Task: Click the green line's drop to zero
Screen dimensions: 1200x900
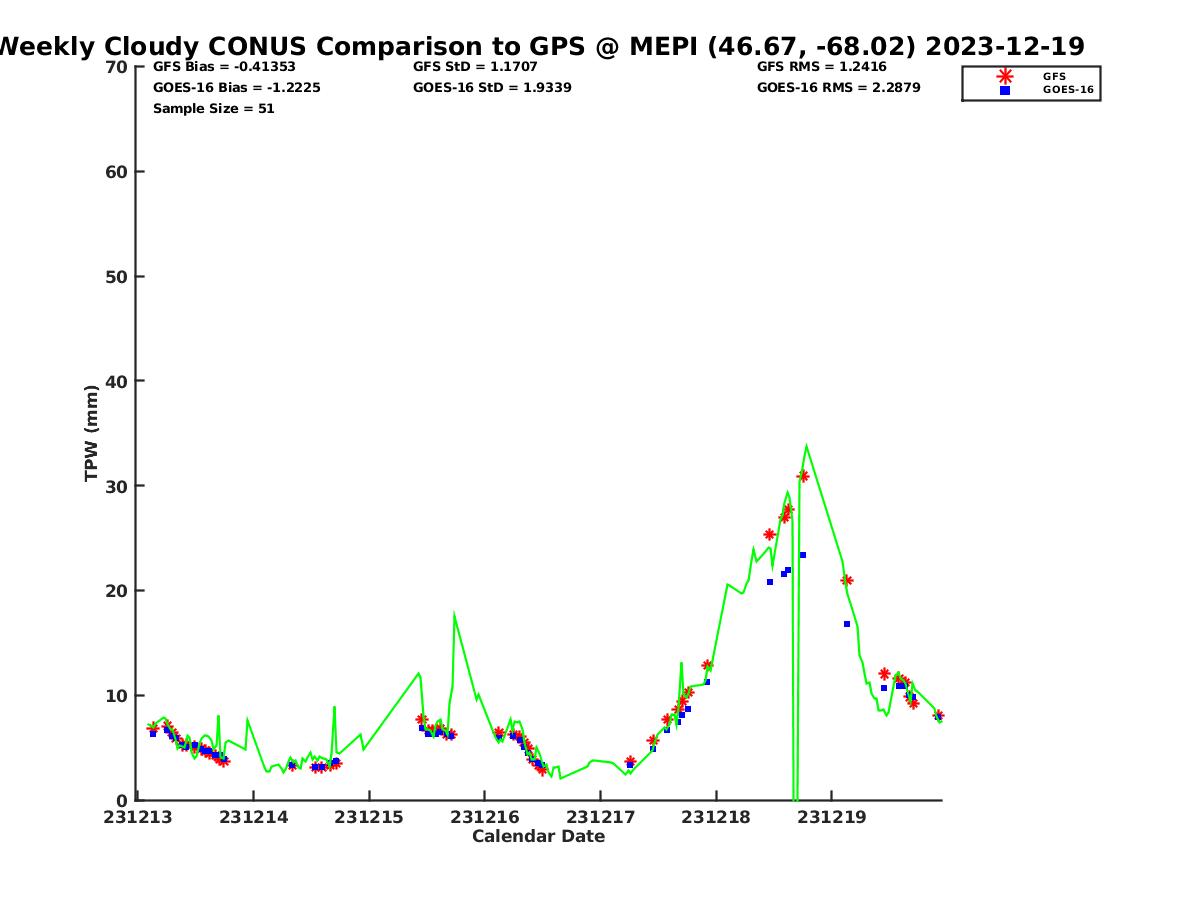Action: click(795, 796)
